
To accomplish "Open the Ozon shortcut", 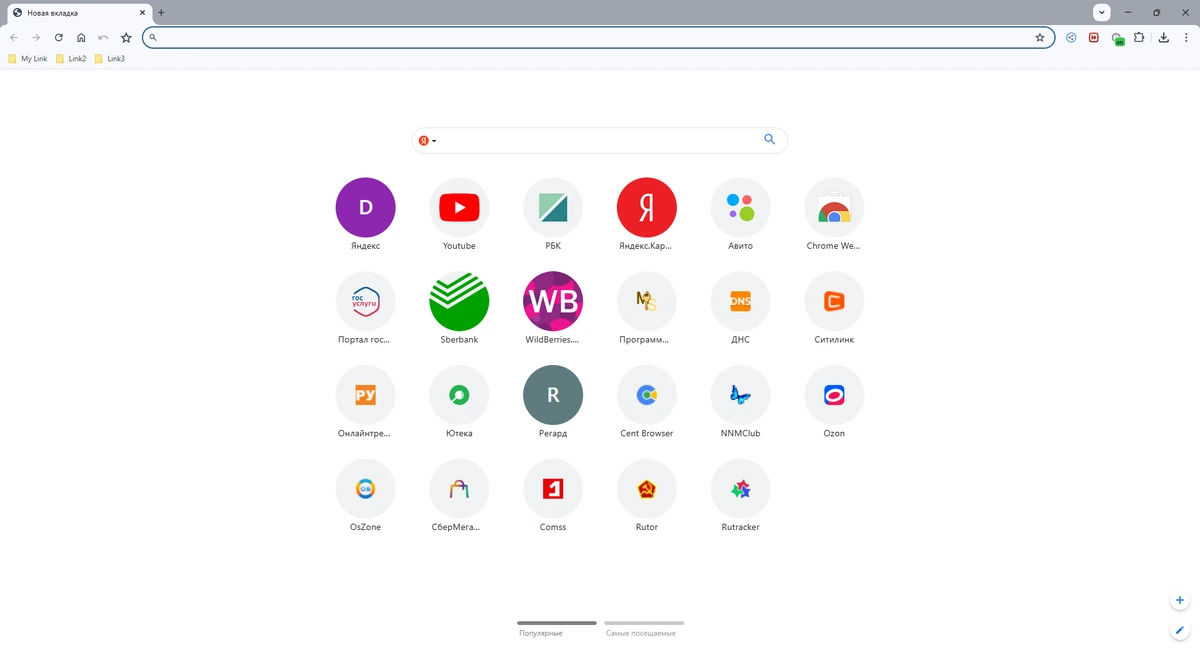I will pos(834,395).
